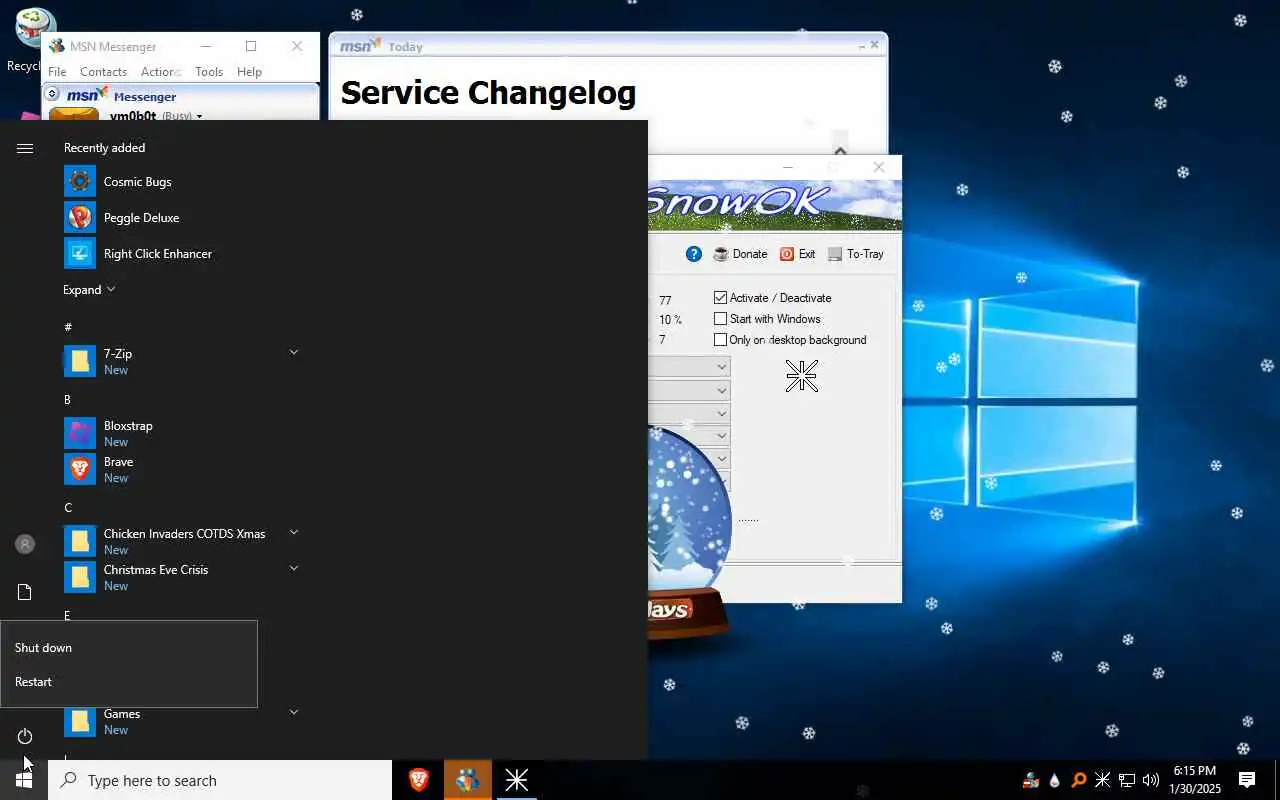Click the C letter header in app list
This screenshot has height=800, width=1280.
pyautogui.click(x=68, y=508)
